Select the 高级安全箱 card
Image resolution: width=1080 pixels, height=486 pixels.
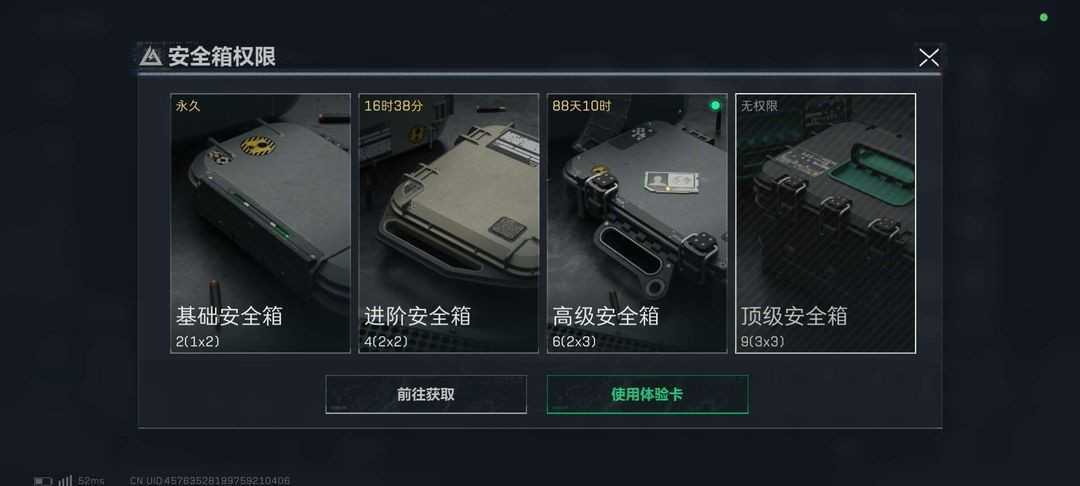pyautogui.click(x=637, y=223)
